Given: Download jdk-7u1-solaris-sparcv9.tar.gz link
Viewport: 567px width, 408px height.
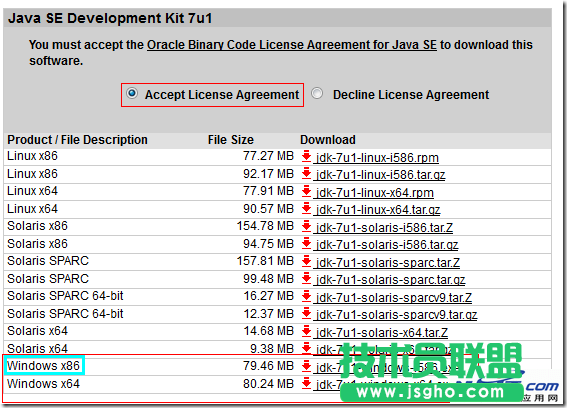Looking at the screenshot, I should [x=396, y=315].
